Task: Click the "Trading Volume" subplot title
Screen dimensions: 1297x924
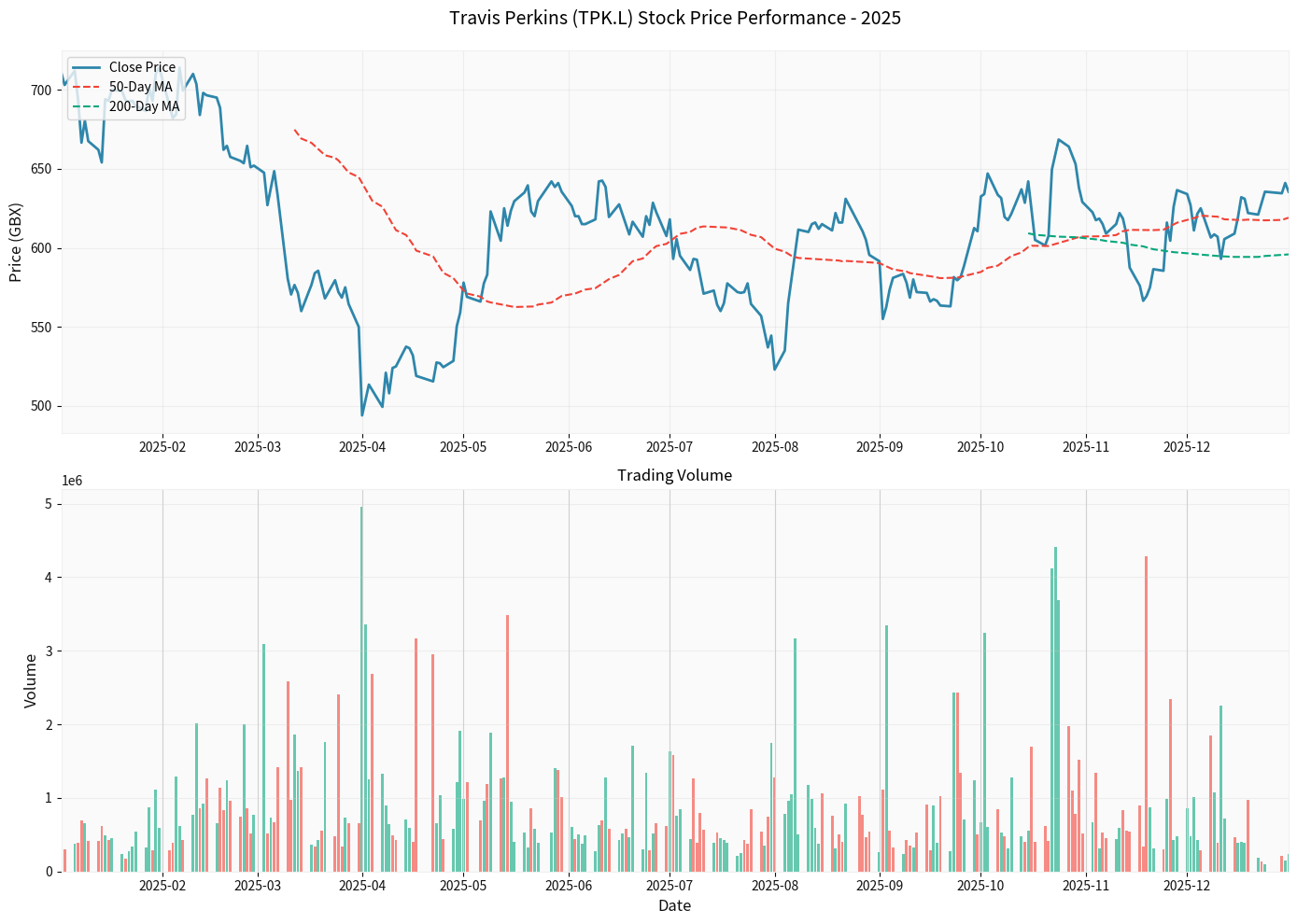Action: click(674, 475)
